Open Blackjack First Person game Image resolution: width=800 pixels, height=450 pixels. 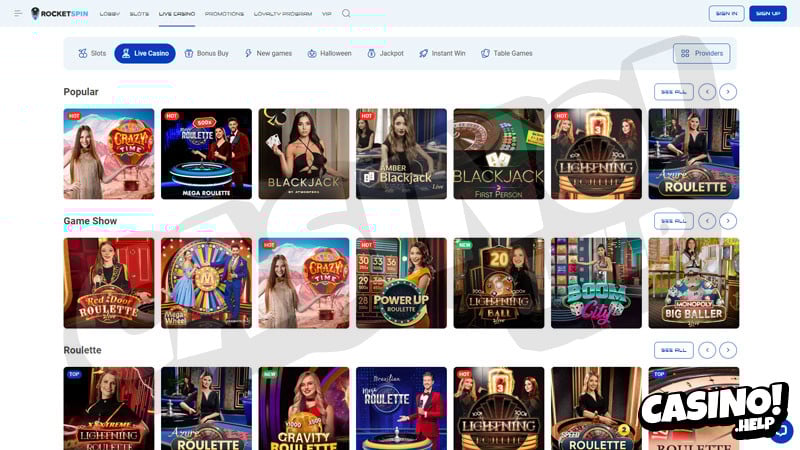tap(498, 154)
